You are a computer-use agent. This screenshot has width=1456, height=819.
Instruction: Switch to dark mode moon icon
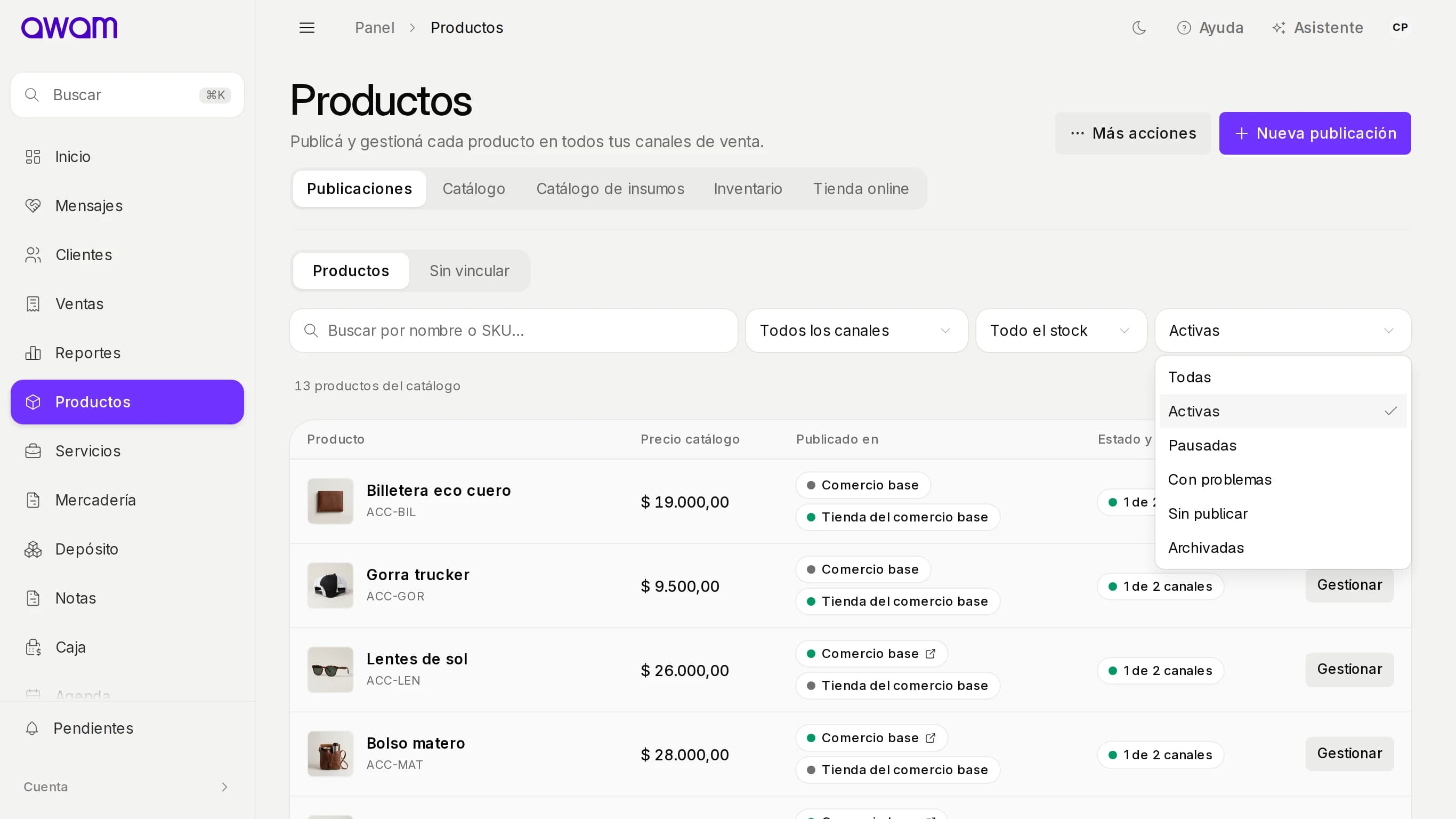1139,28
